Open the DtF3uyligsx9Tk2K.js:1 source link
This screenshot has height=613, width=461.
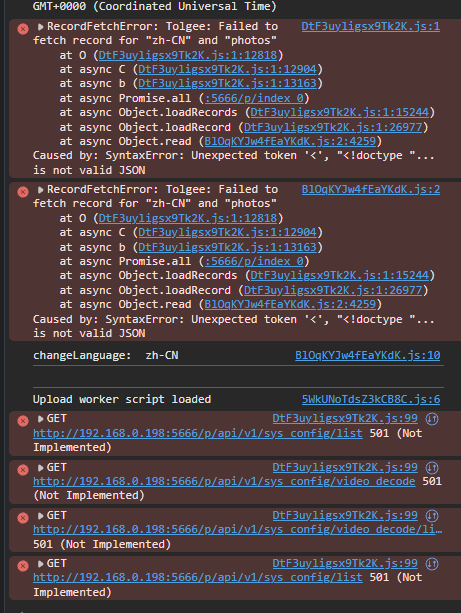pos(371,27)
